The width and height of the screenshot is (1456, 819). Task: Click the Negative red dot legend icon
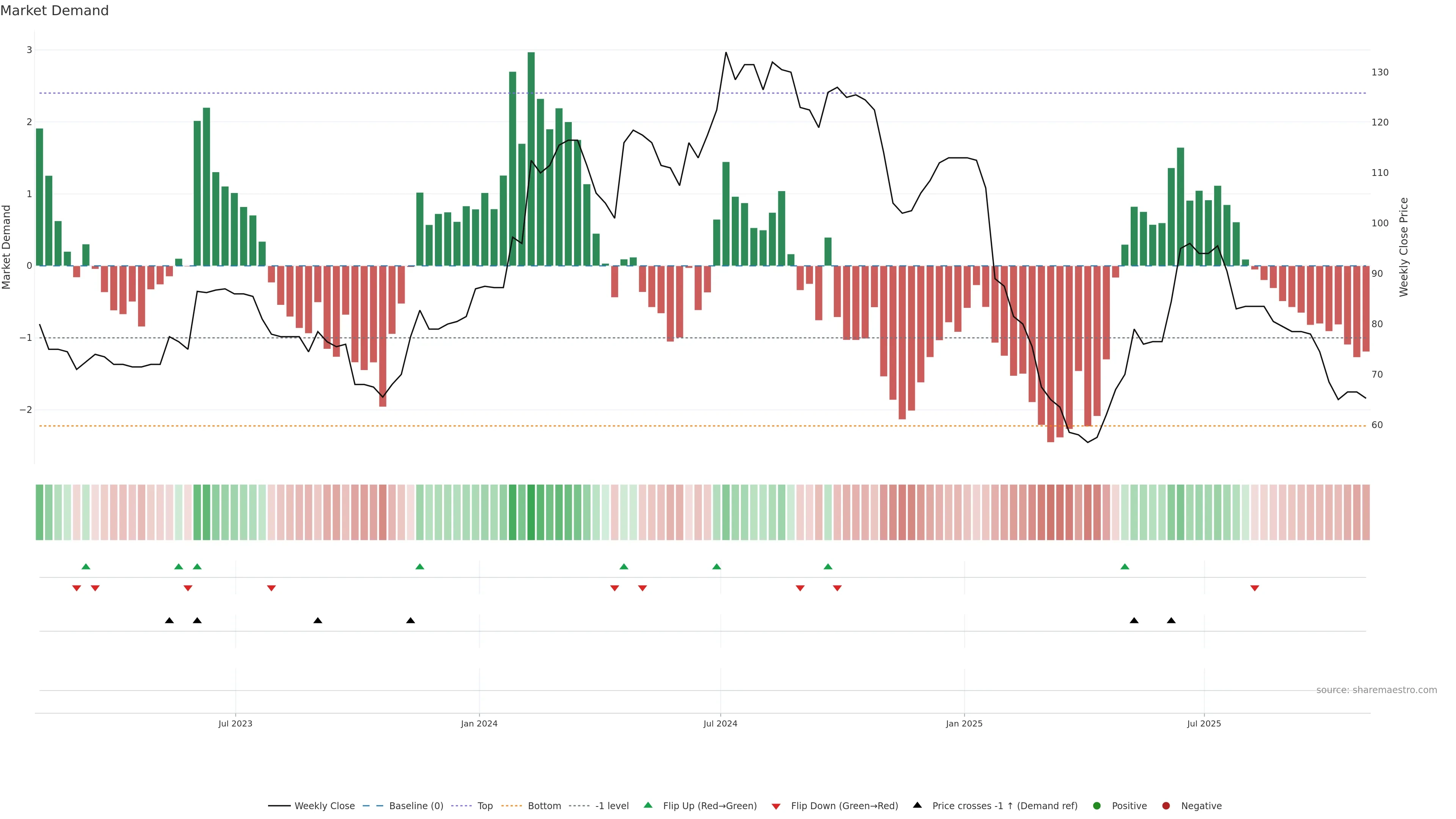point(1166,805)
